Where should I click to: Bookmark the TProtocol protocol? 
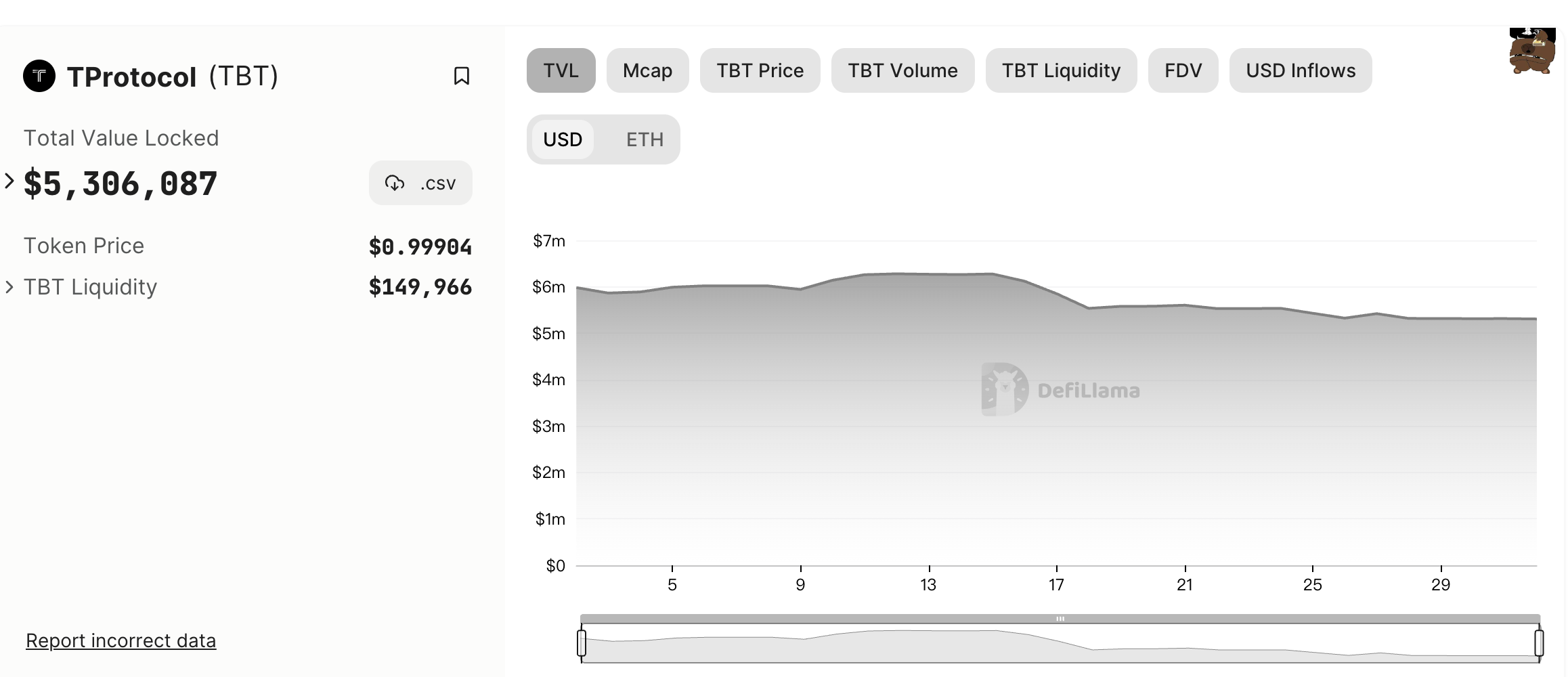461,76
